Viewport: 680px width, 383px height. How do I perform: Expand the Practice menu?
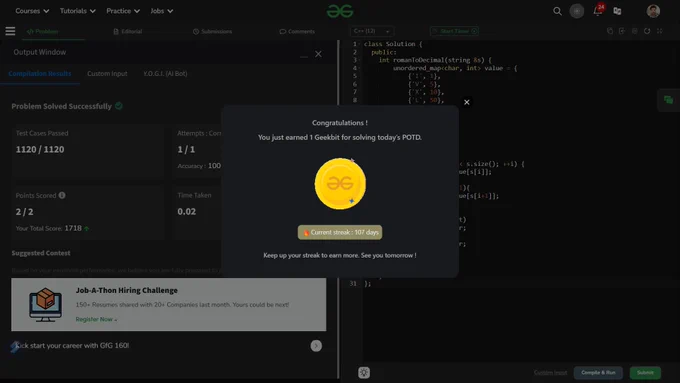(x=123, y=11)
